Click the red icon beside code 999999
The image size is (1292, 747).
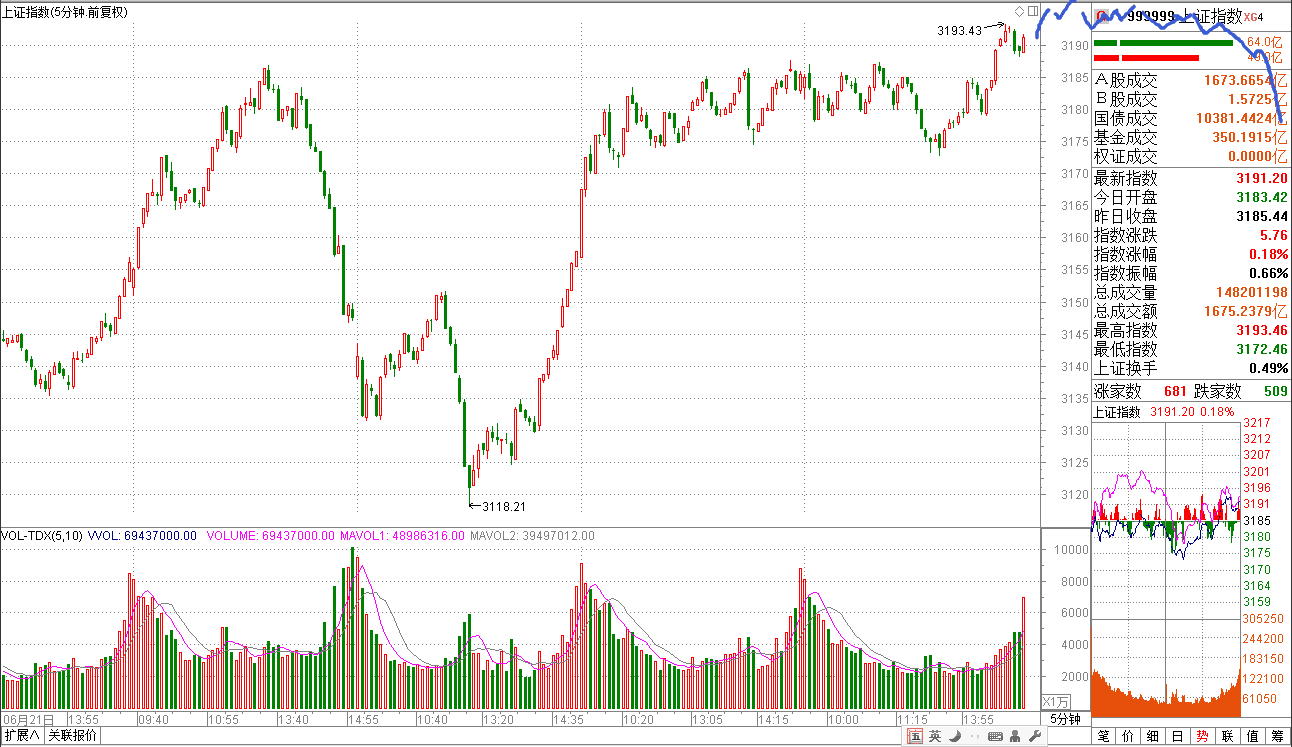tap(1101, 16)
